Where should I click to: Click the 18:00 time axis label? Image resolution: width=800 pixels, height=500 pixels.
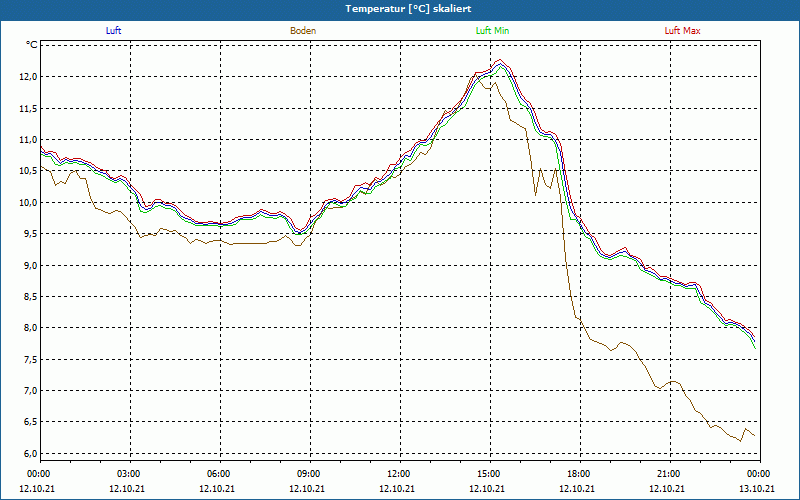pos(578,473)
